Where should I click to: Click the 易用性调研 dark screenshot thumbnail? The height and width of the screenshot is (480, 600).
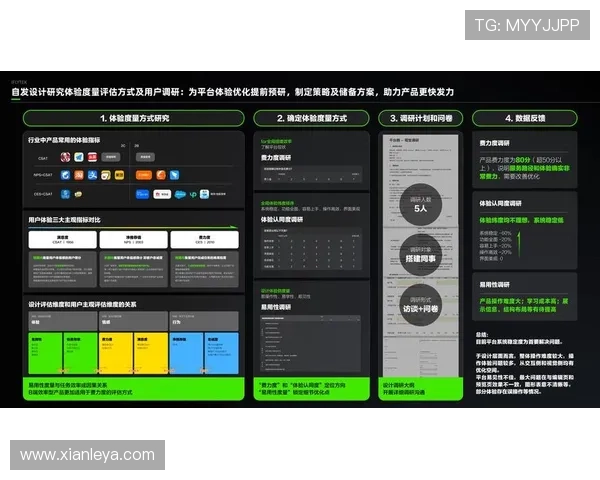point(310,343)
